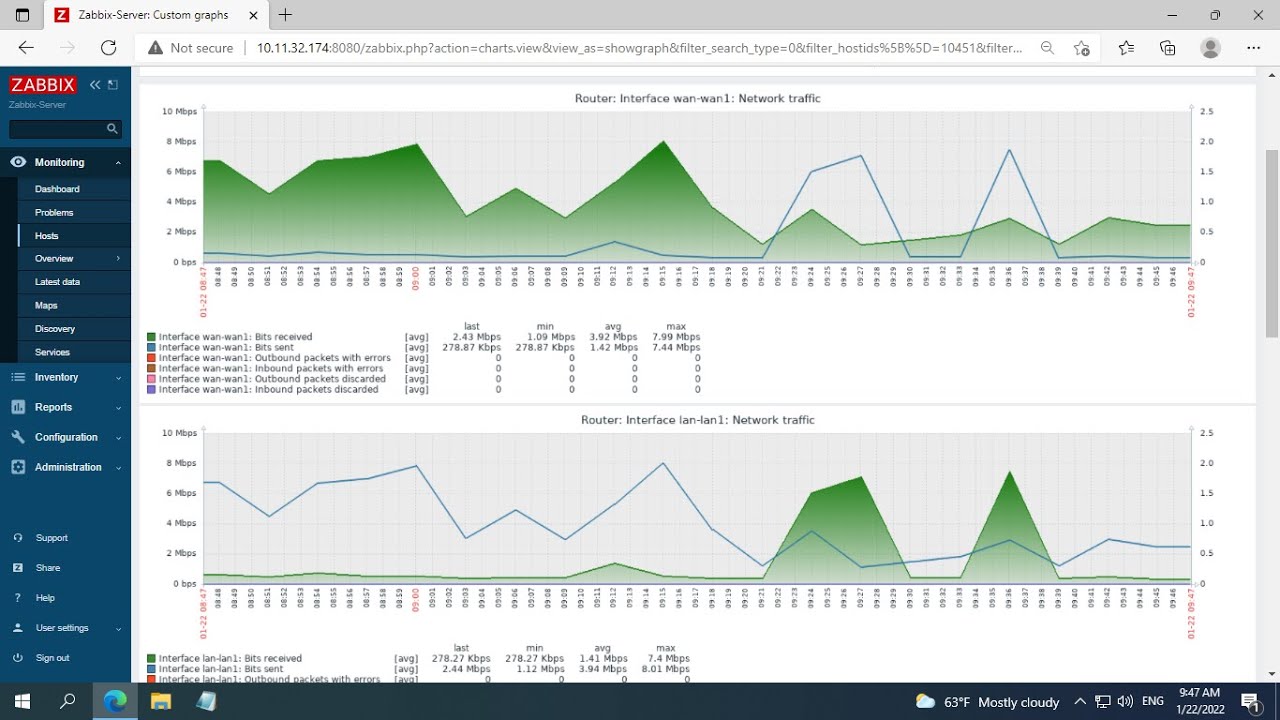Image resolution: width=1280 pixels, height=720 pixels.
Task: Open Problems under Monitoring
Action: (54, 212)
